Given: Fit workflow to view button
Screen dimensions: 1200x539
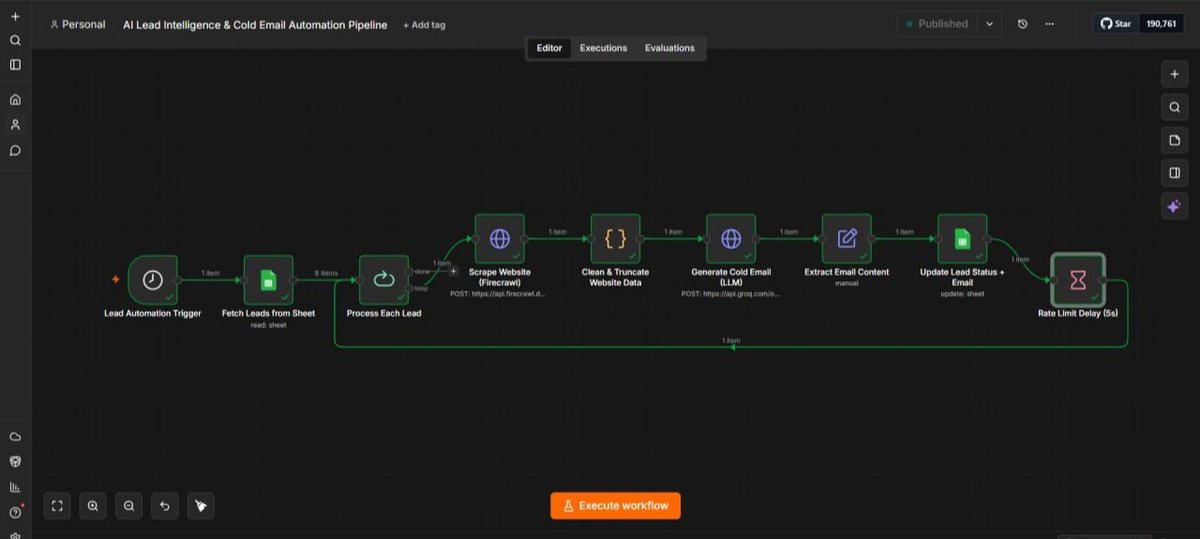Looking at the screenshot, I should pyautogui.click(x=57, y=506).
